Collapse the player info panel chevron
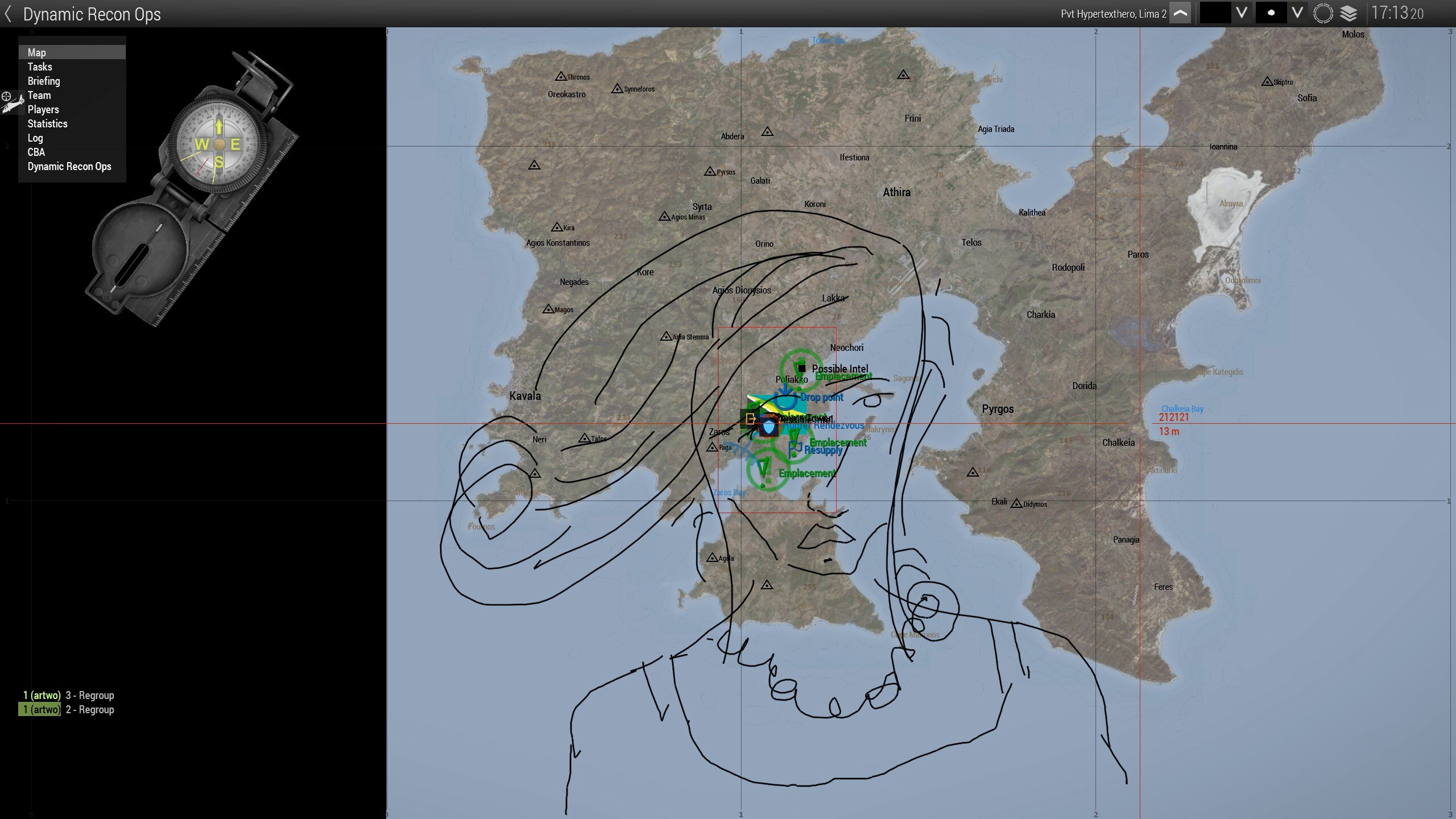This screenshot has height=819, width=1456. (1181, 13)
